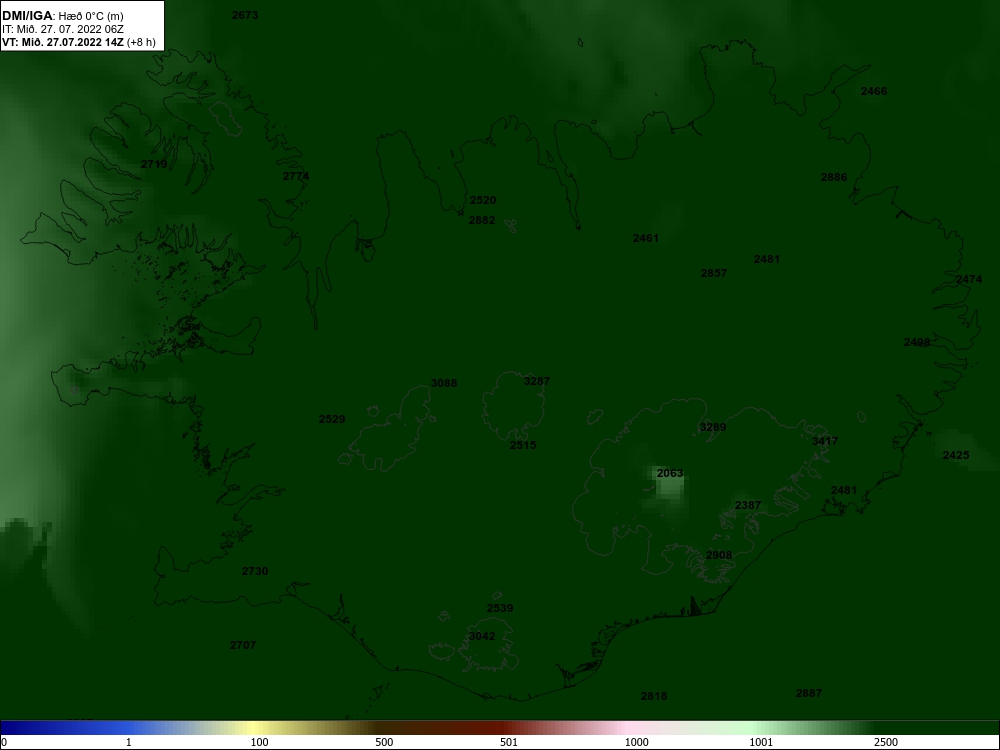Click the legend label 1001
The image size is (1000, 750).
click(x=761, y=742)
